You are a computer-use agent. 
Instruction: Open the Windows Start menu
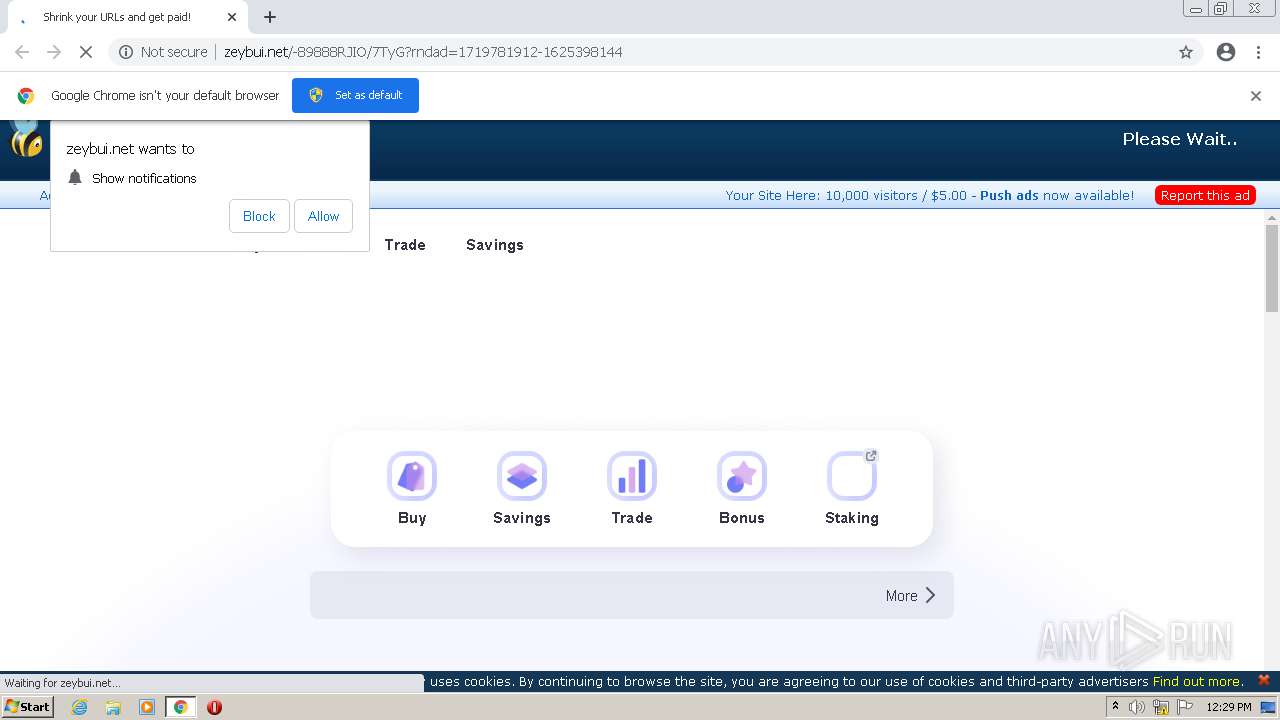click(28, 707)
